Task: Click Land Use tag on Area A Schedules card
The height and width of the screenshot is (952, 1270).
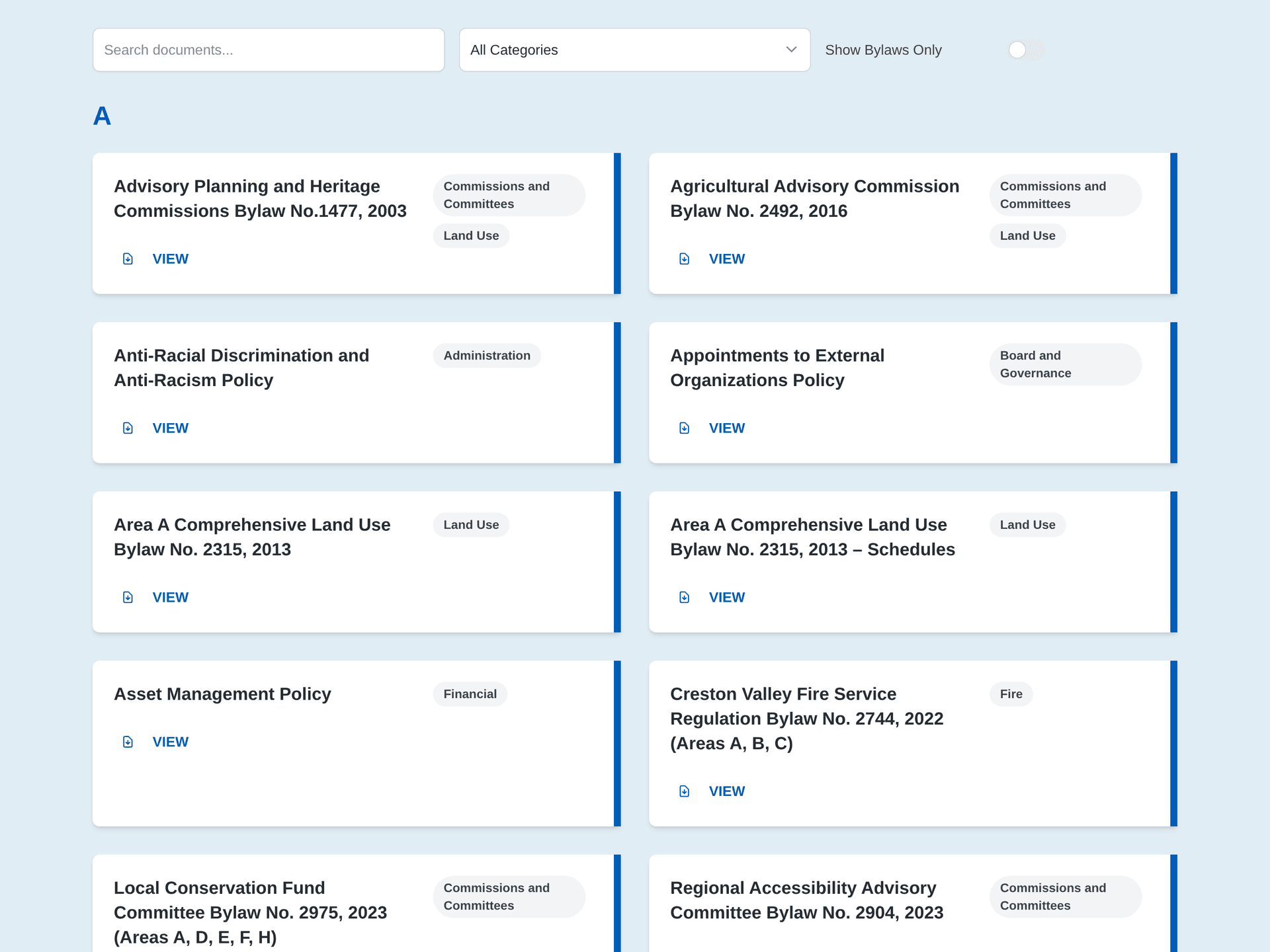Action: [1027, 525]
